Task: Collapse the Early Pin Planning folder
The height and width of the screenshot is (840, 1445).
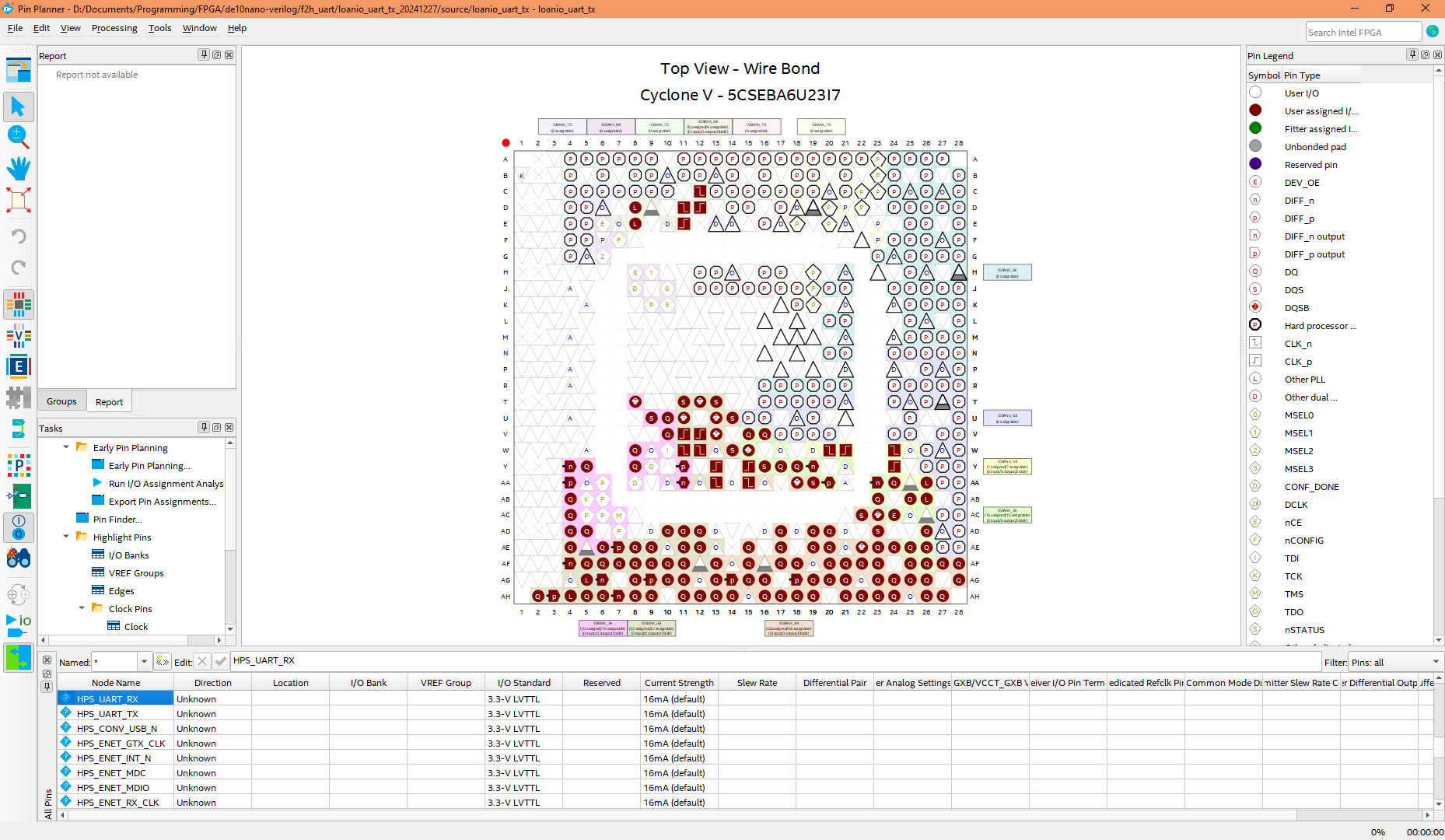Action: (66, 448)
